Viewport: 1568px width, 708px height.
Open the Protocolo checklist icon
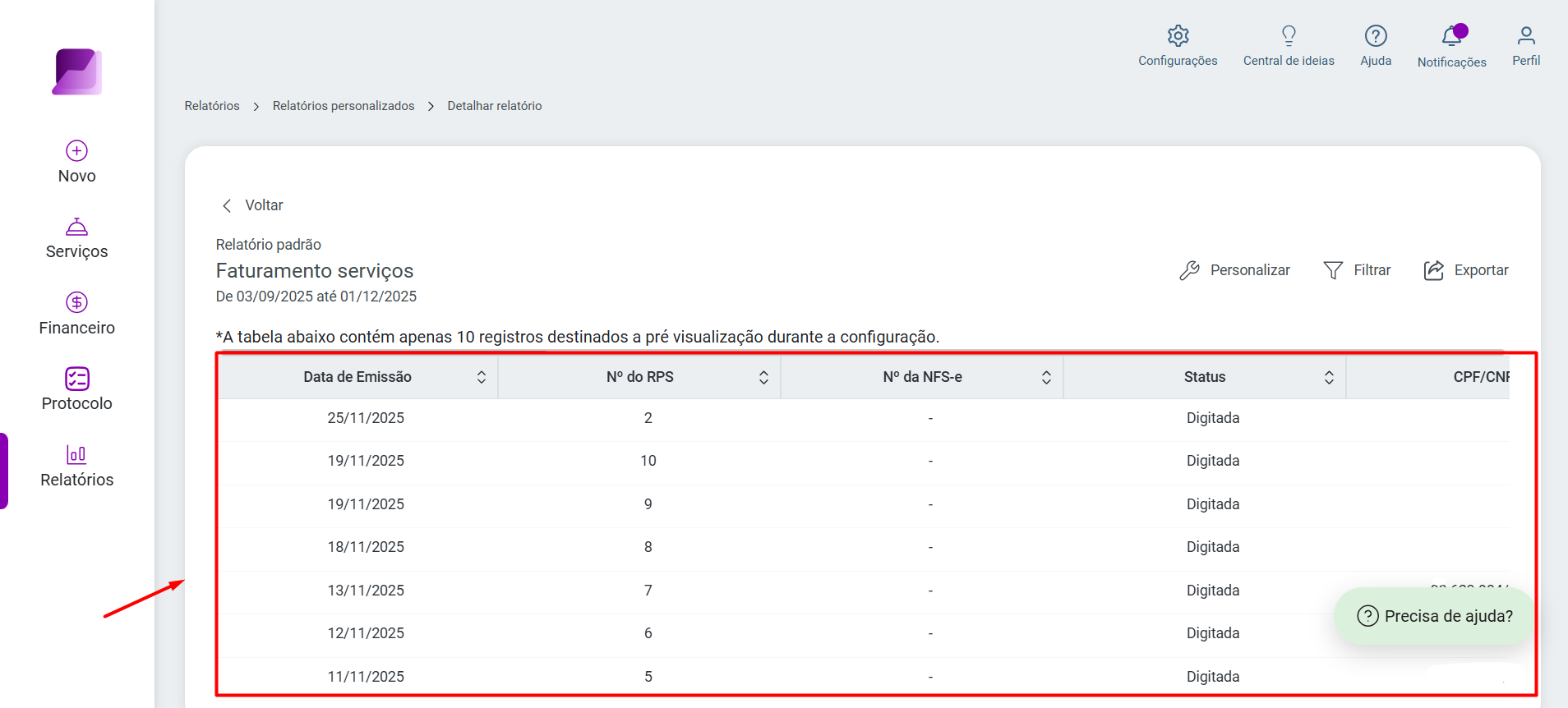[x=77, y=378]
